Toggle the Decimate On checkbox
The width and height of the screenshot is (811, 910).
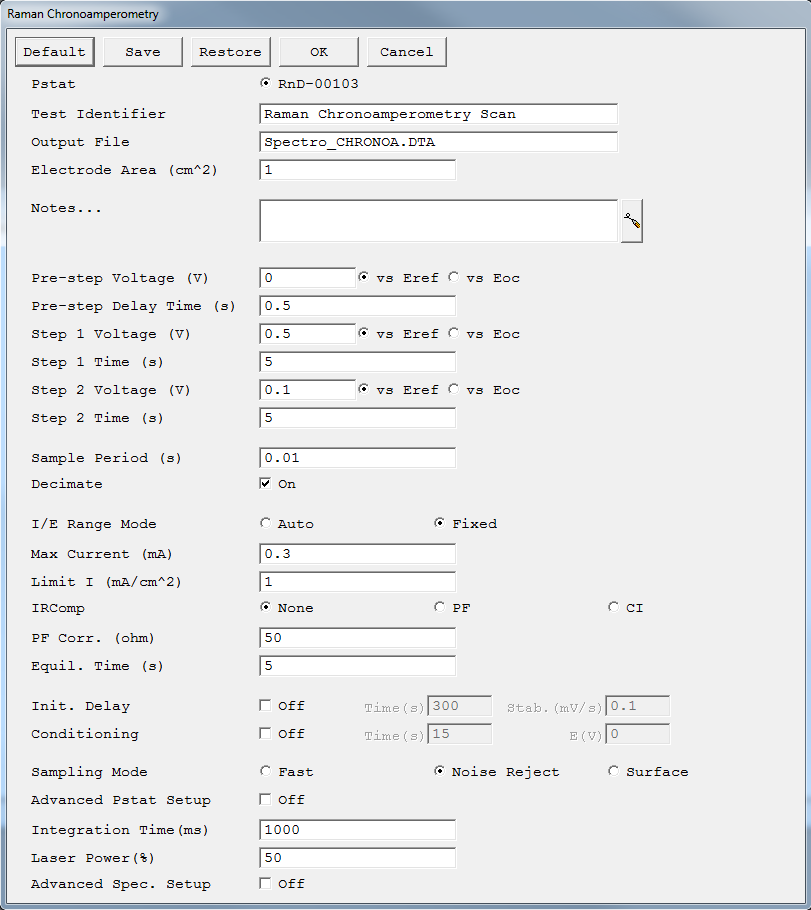click(265, 483)
